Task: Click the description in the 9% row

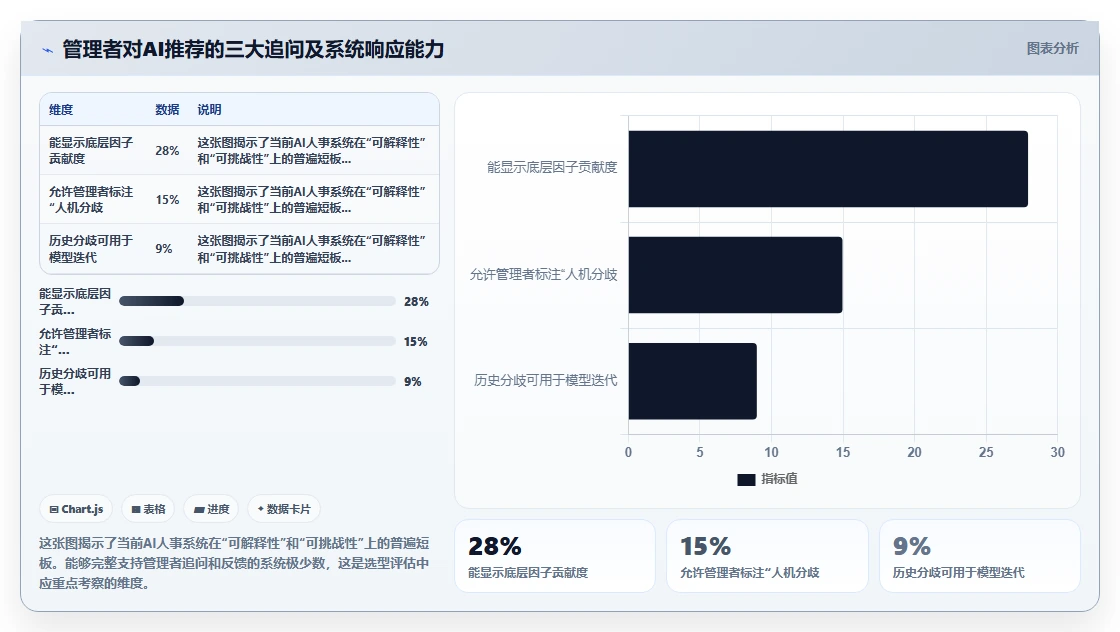Action: tap(311, 249)
